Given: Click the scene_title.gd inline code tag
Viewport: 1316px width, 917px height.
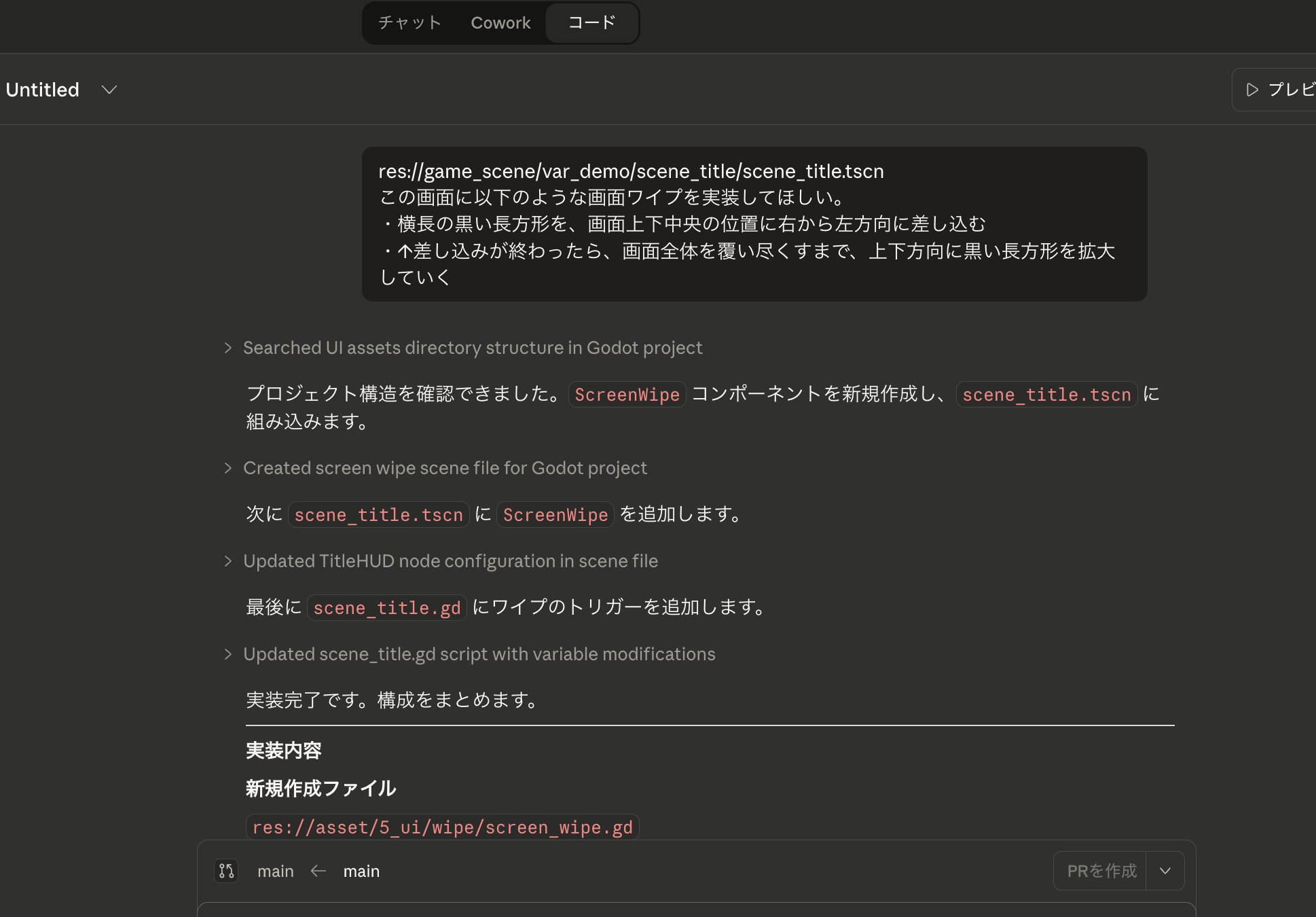Looking at the screenshot, I should pyautogui.click(x=386, y=608).
